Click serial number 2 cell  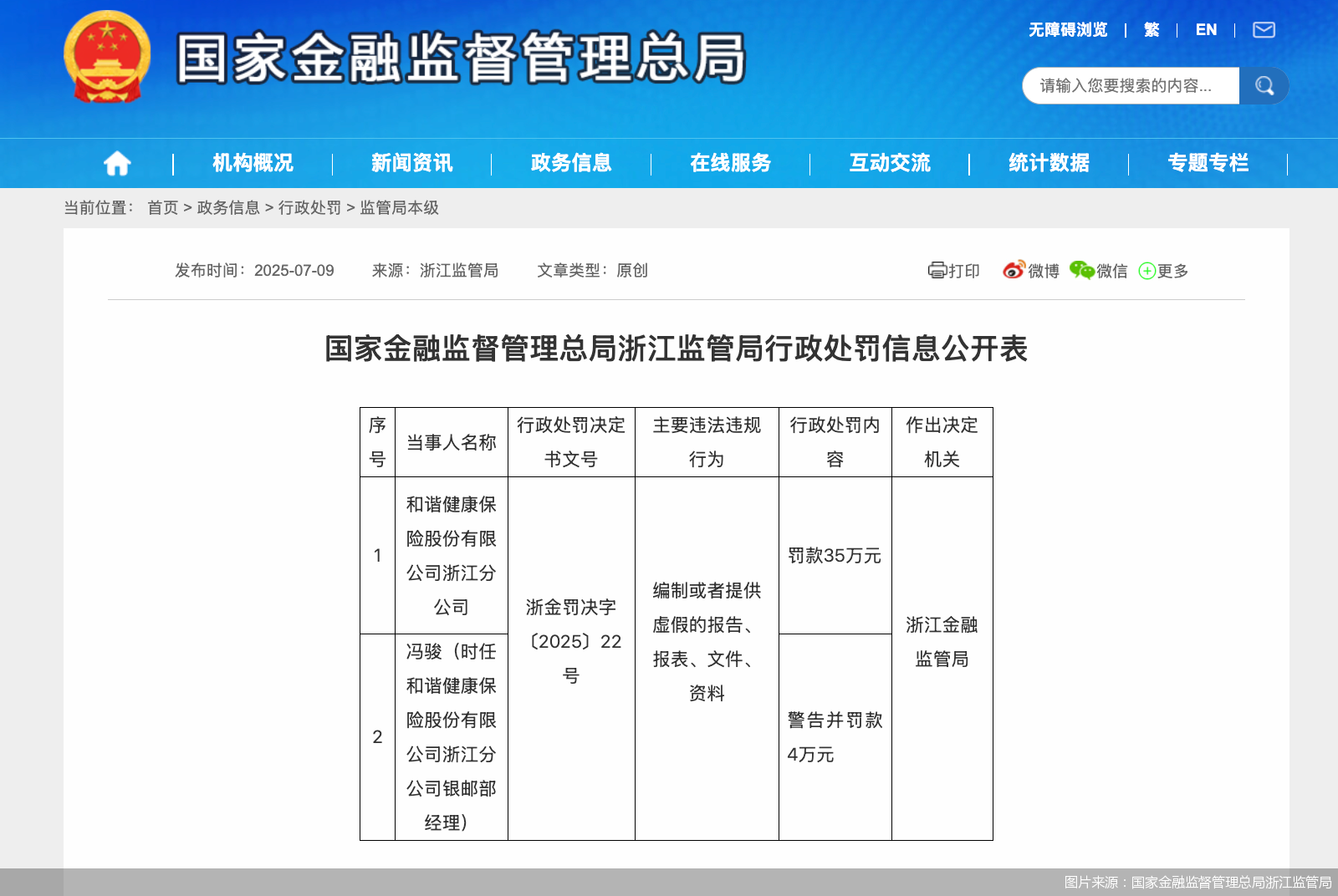click(377, 737)
